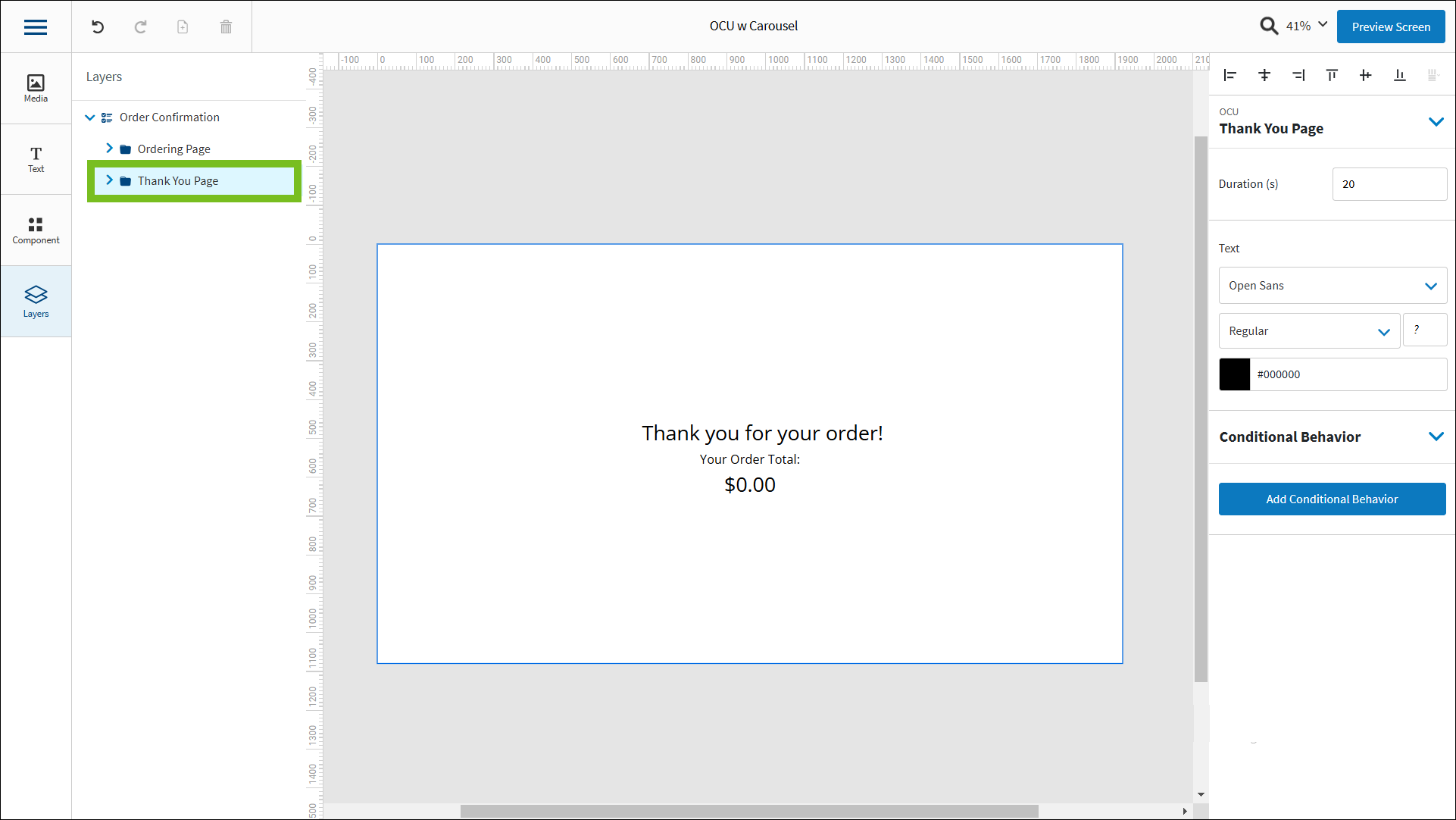
Task: Collapse the Order Confirmation layer group
Action: [90, 117]
